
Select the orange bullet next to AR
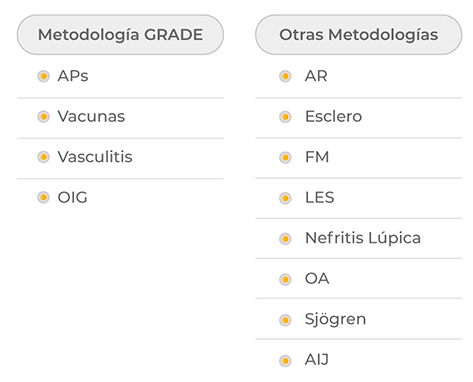(x=285, y=76)
